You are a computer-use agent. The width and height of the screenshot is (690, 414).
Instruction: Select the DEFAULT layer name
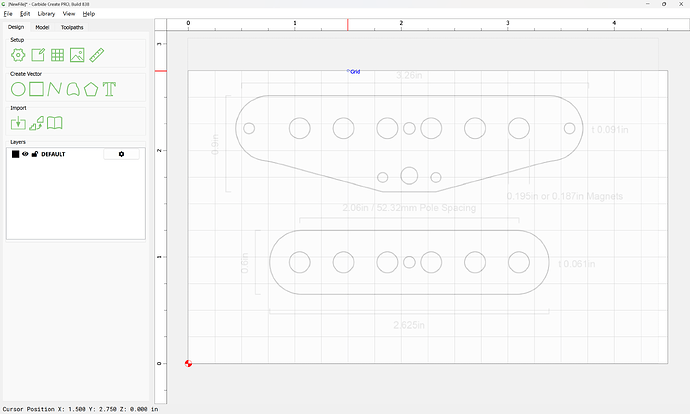(x=53, y=154)
